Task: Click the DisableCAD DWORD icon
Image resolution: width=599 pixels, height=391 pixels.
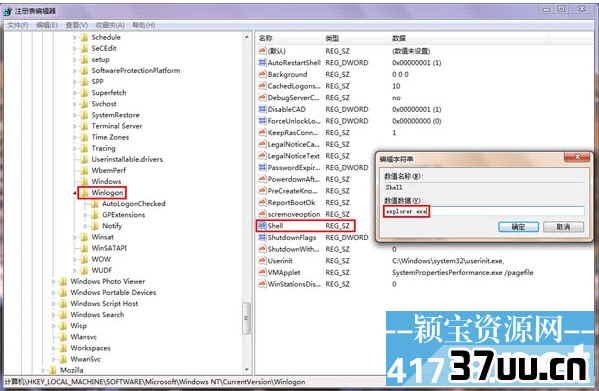Action: [x=262, y=109]
